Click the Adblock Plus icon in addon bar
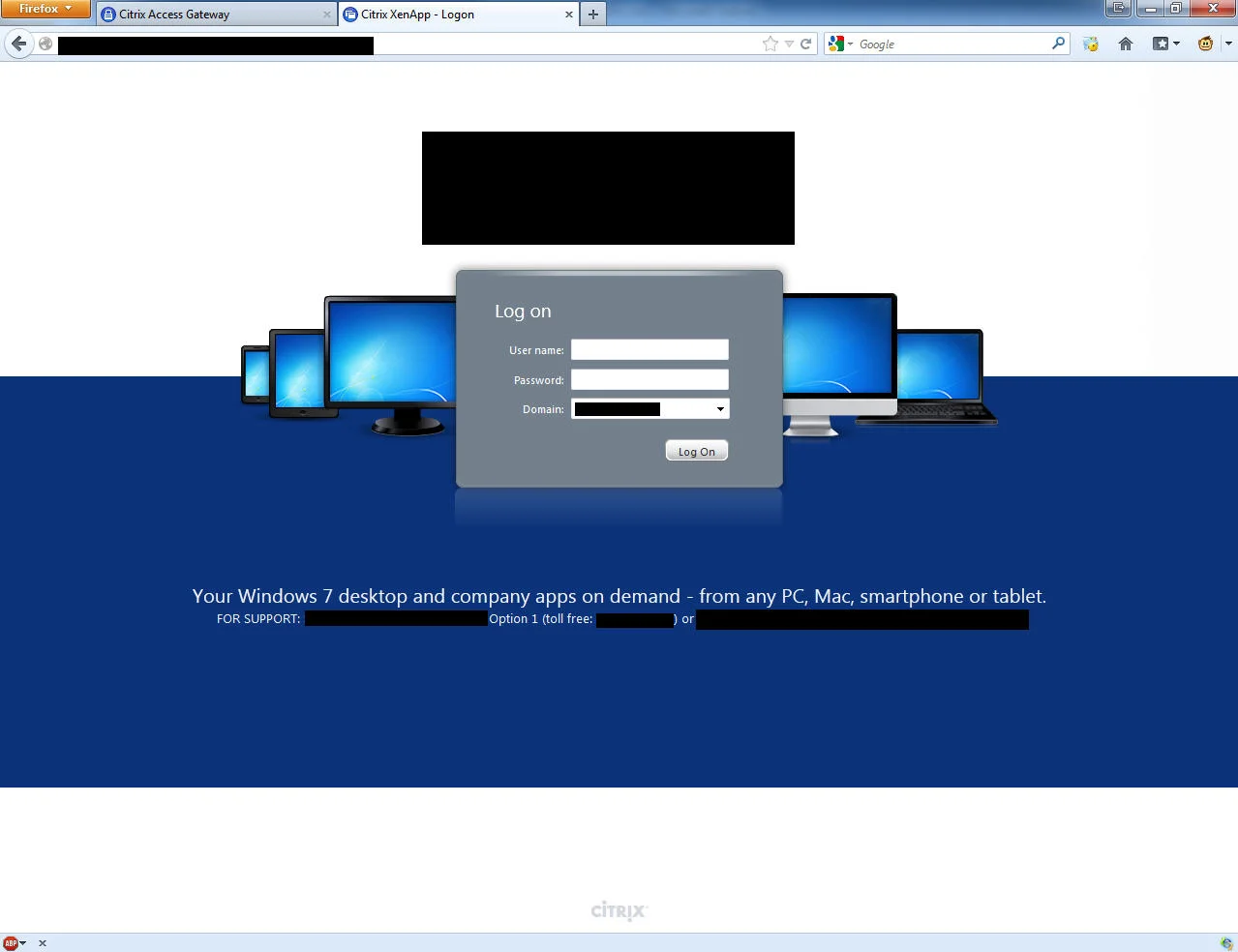1238x952 pixels. pyautogui.click(x=11, y=943)
